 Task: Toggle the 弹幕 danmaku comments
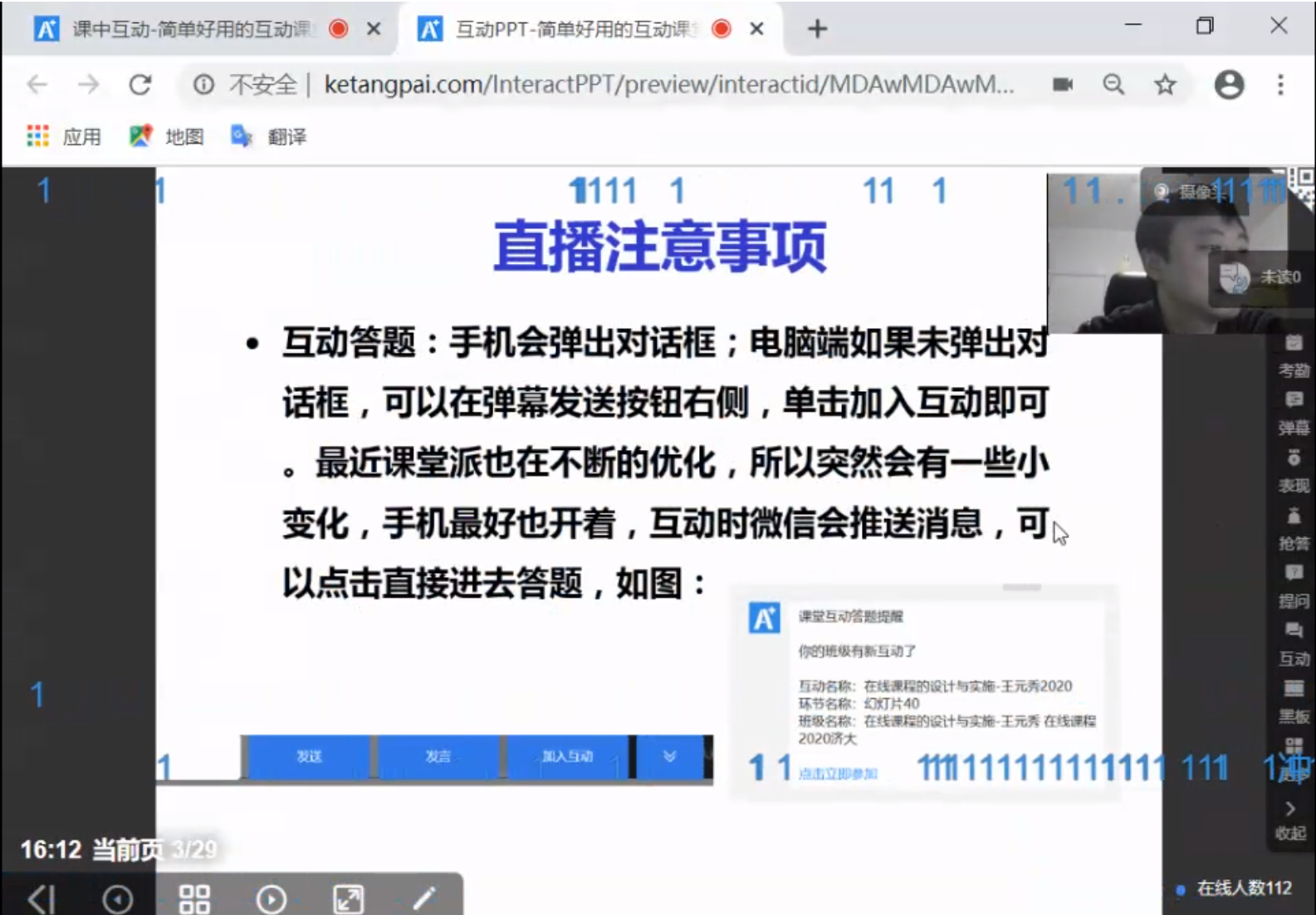(x=1293, y=413)
